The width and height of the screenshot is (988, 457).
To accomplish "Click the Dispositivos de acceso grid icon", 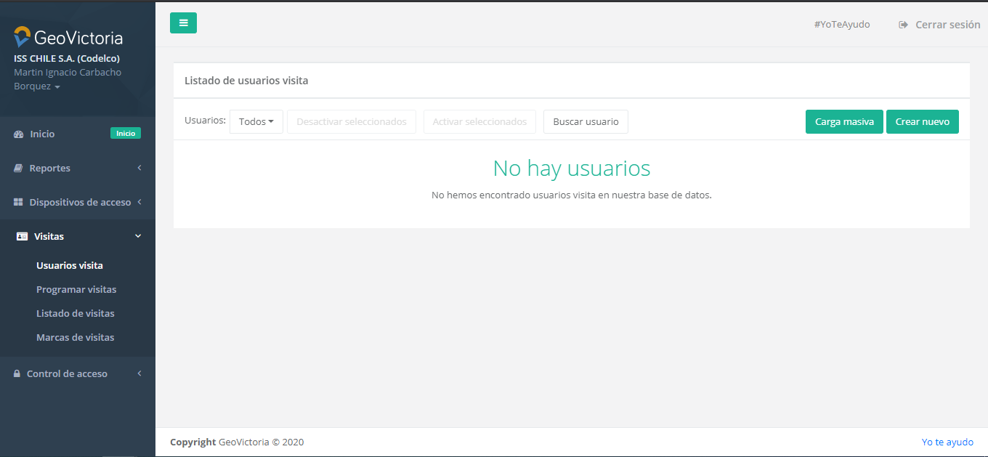I will pos(18,202).
